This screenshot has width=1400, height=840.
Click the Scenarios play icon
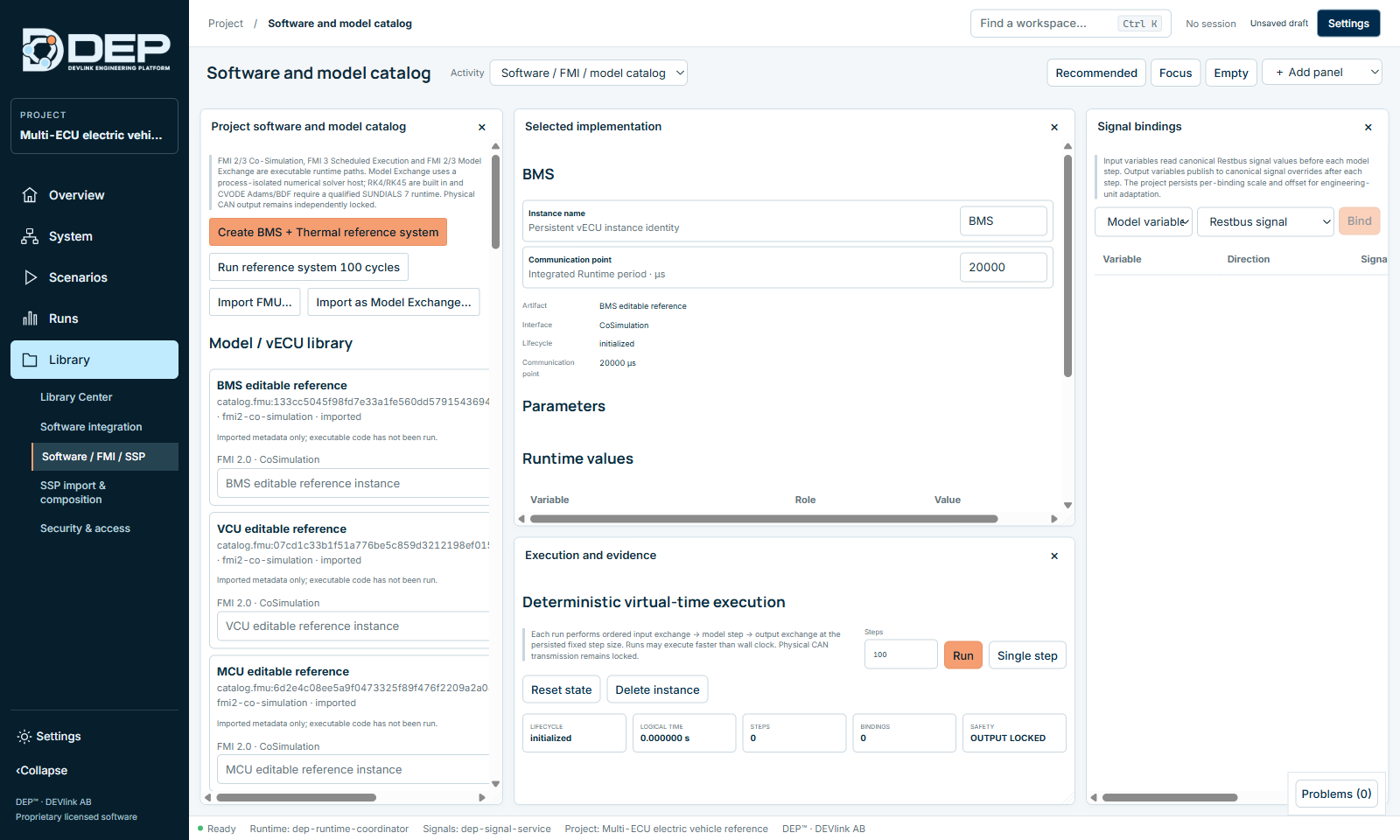(x=30, y=277)
